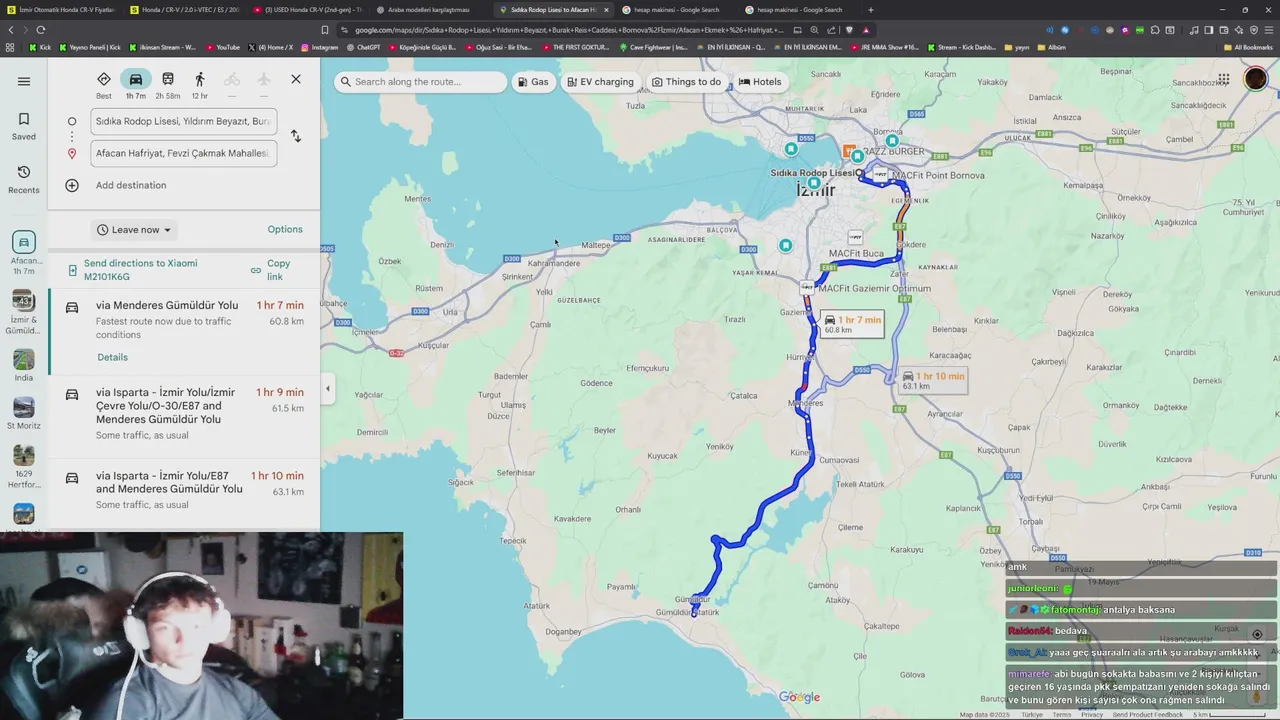Click the Add destination plus icon
The image size is (1280, 720).
[72, 185]
